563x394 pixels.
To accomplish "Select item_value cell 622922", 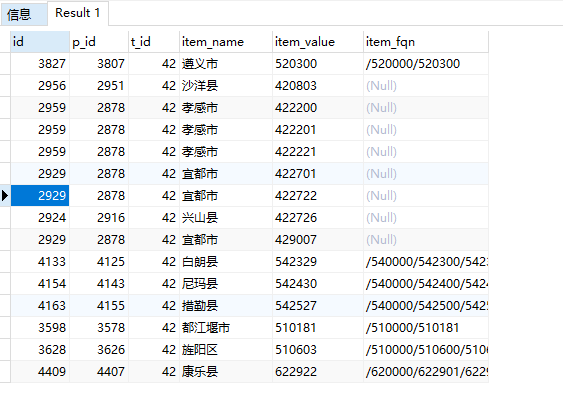I will 318,371.
